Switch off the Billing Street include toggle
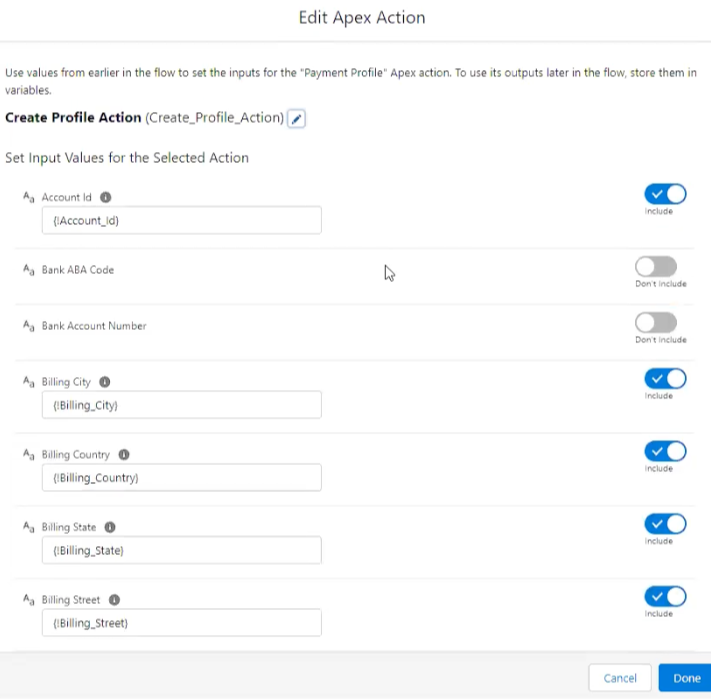This screenshot has height=699, width=711. pos(665,597)
